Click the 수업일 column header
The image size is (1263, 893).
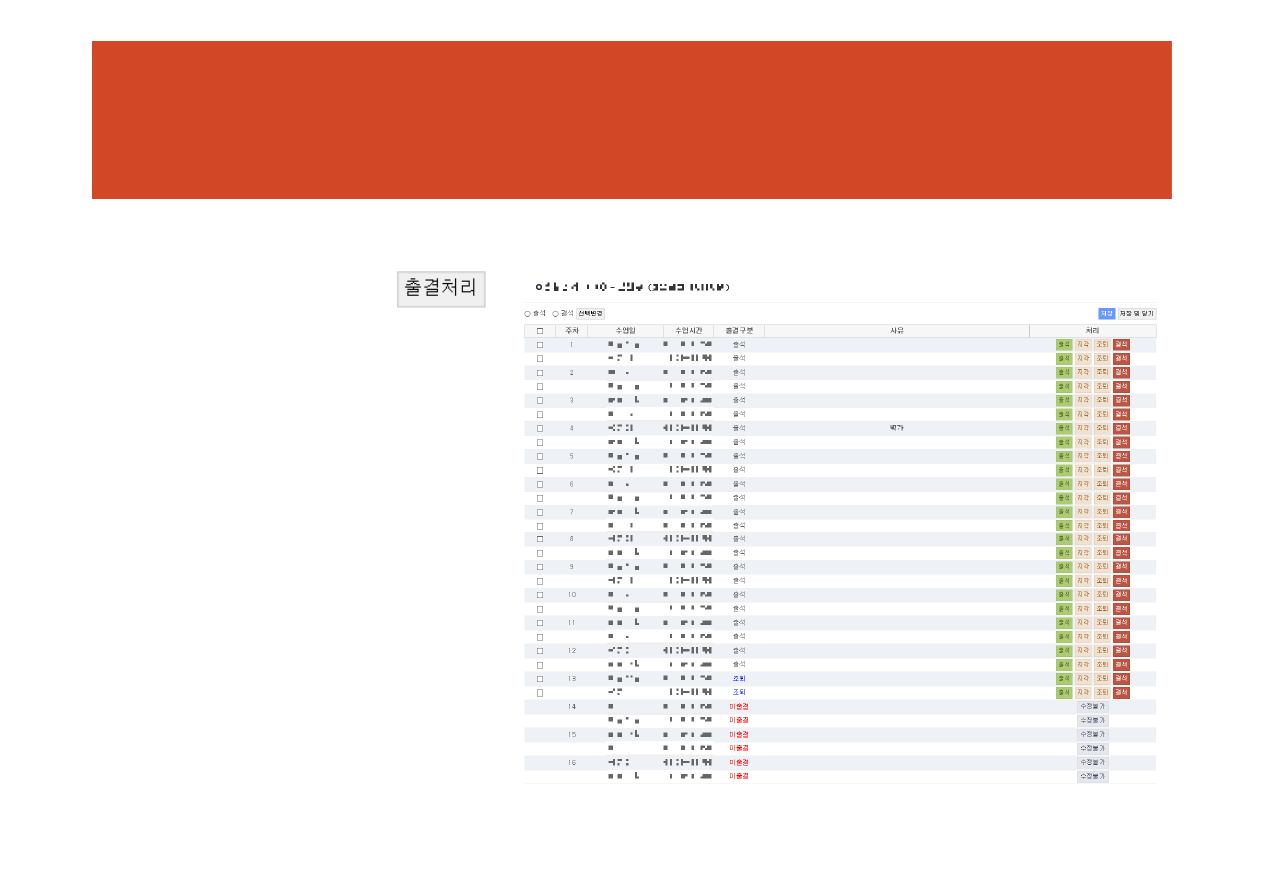pyautogui.click(x=625, y=331)
